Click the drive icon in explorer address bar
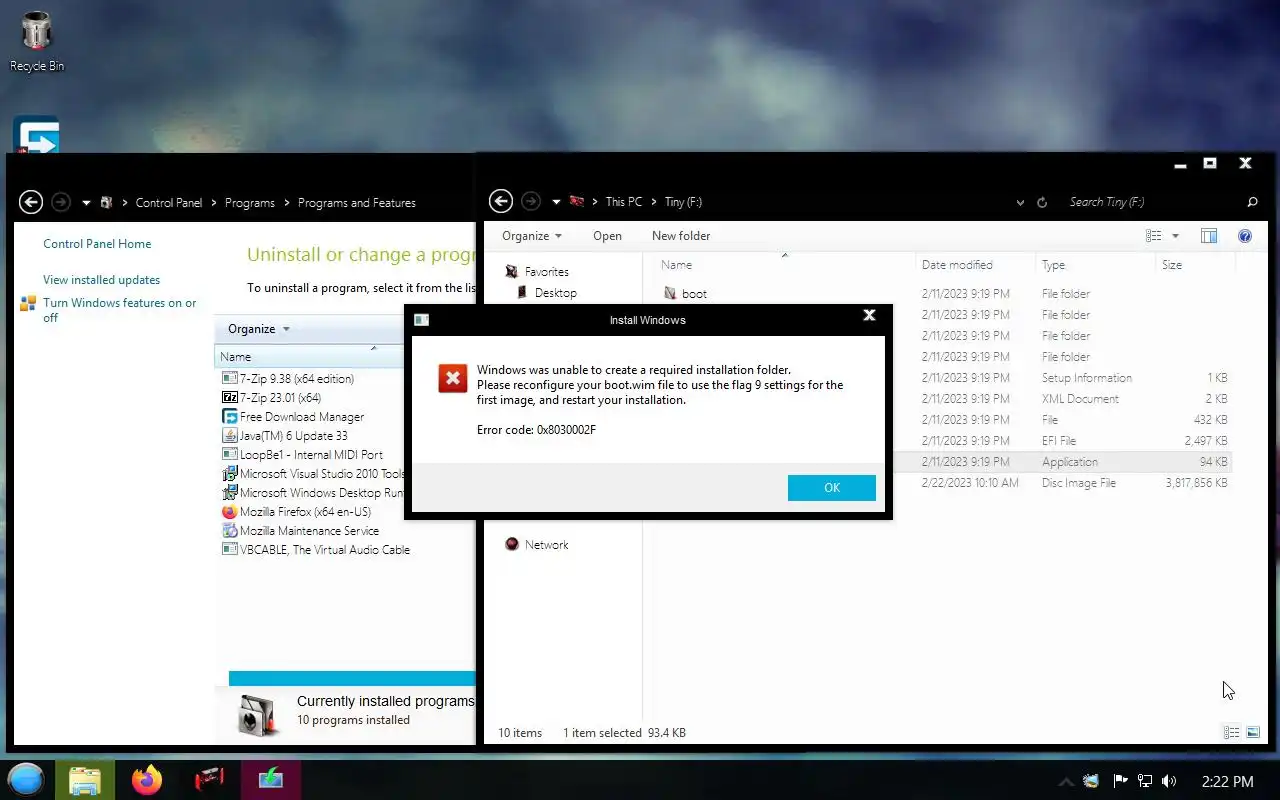This screenshot has width=1280, height=800. click(x=576, y=202)
